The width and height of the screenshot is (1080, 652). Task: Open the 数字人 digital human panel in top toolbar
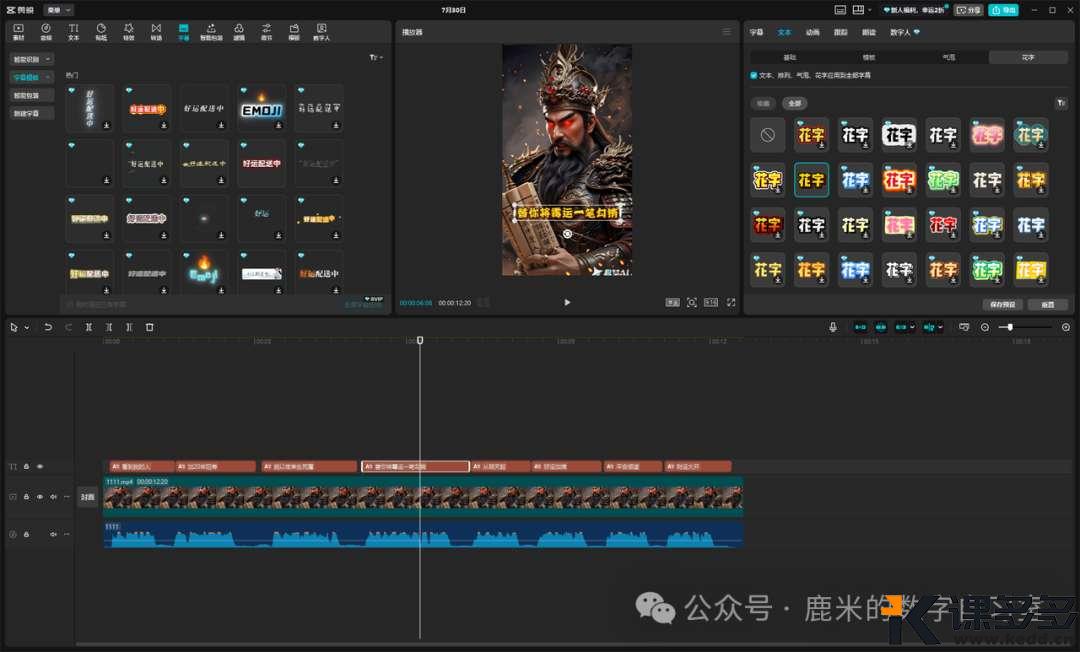322,32
